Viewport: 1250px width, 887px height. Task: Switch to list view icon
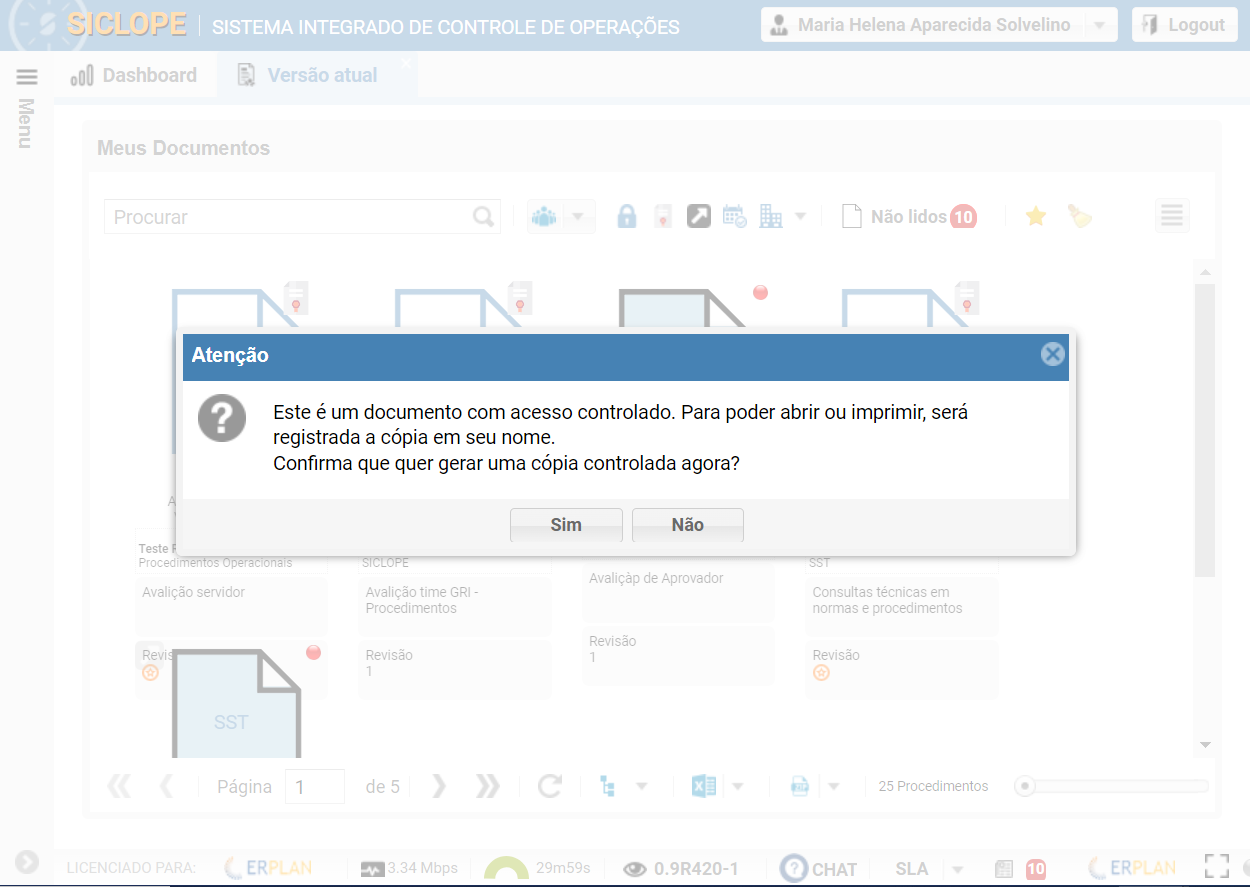click(1172, 216)
